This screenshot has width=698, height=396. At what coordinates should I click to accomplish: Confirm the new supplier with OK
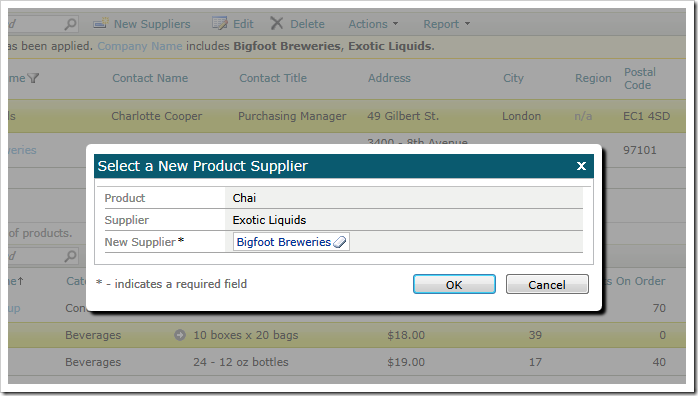click(454, 284)
